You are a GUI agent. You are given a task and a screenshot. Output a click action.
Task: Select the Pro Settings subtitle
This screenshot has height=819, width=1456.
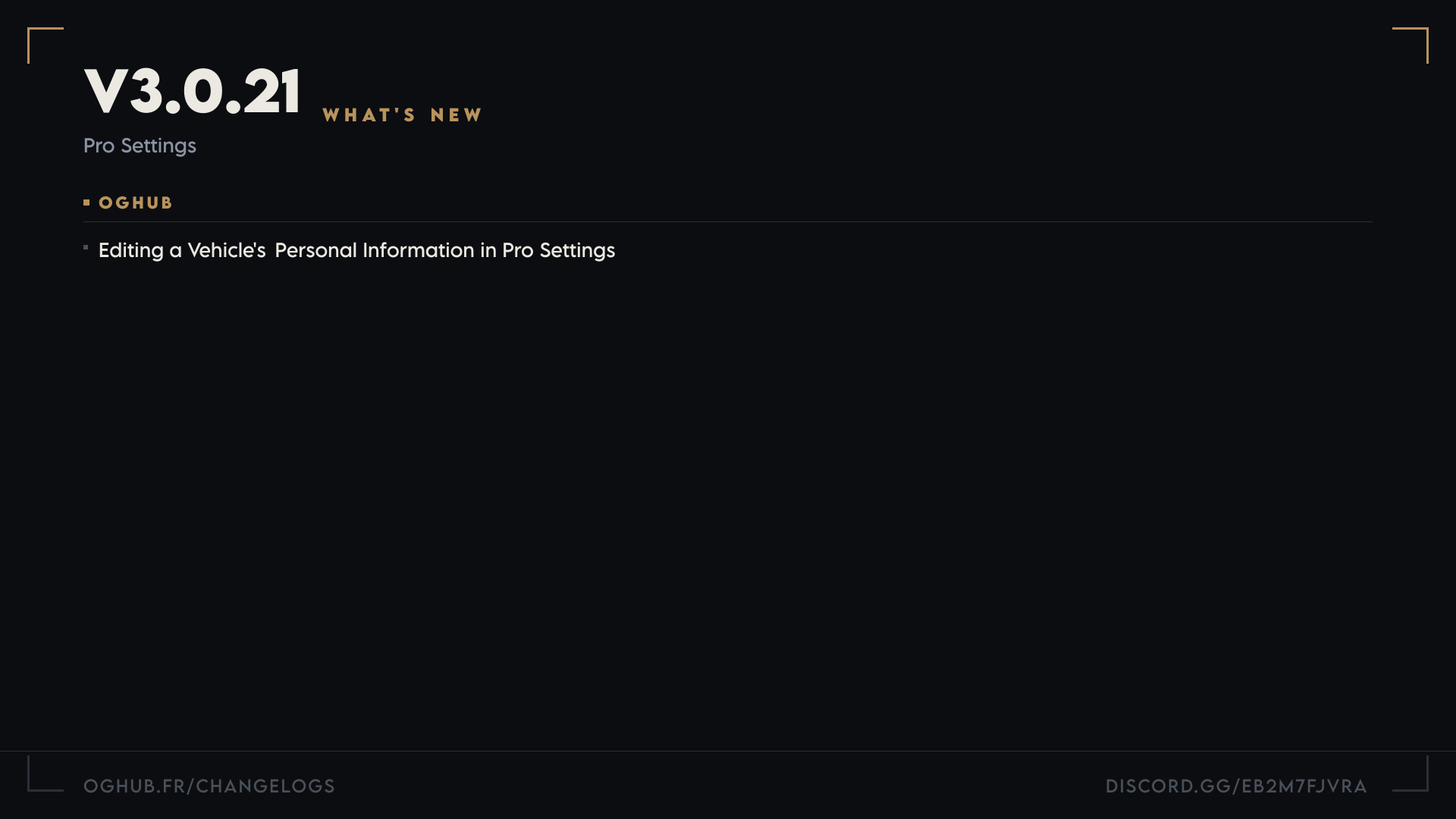(140, 146)
